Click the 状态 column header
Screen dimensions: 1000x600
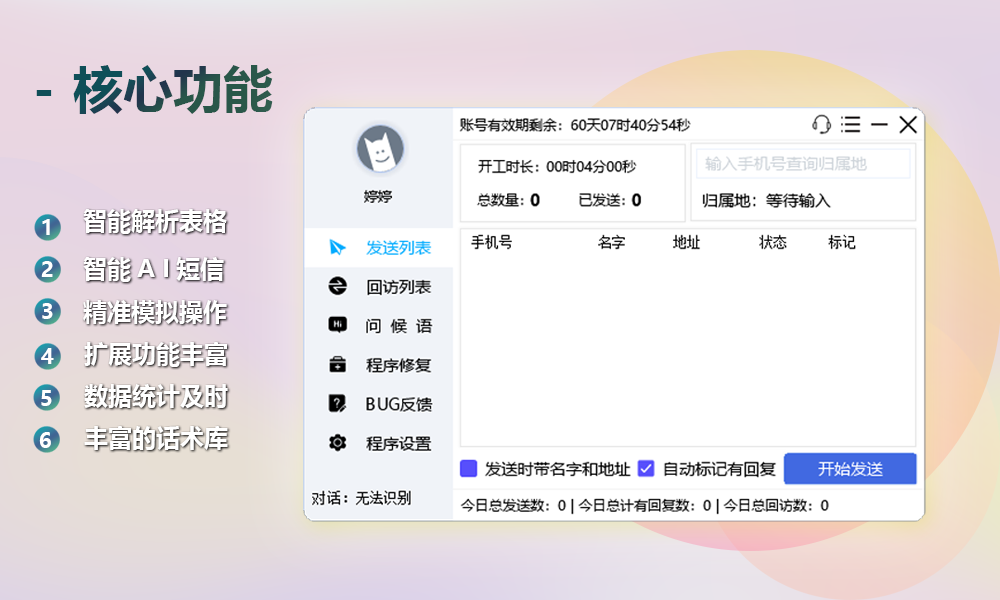(771, 242)
